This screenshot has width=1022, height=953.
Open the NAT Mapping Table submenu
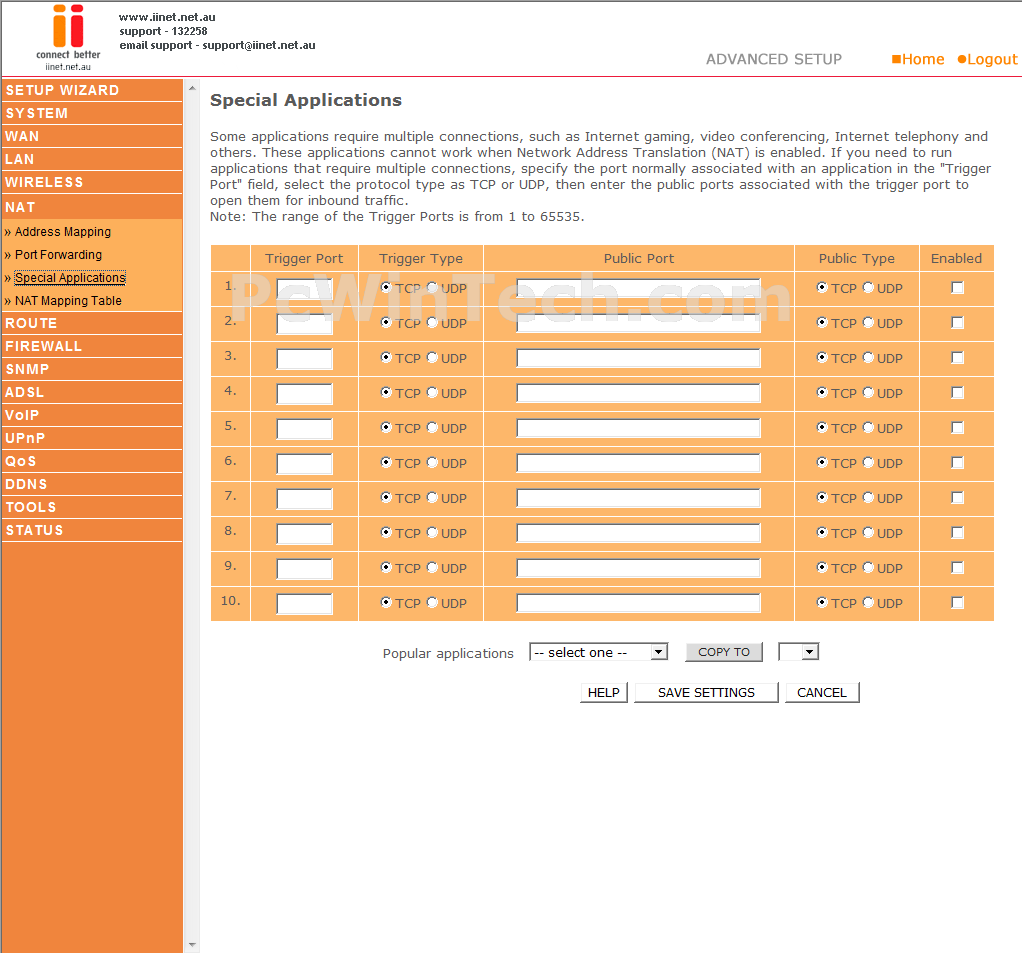point(68,301)
